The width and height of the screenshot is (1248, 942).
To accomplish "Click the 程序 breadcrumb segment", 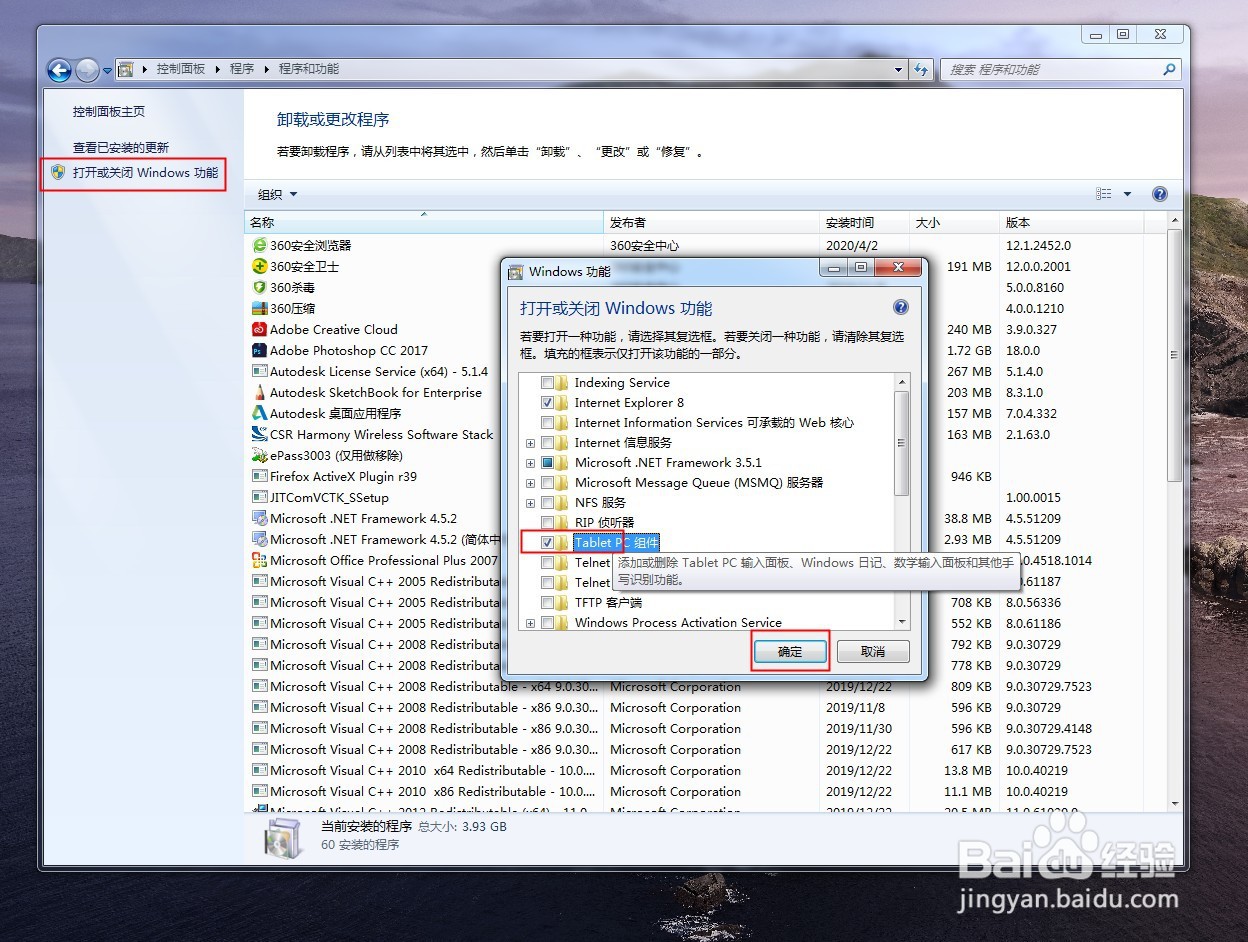I will pyautogui.click(x=242, y=69).
